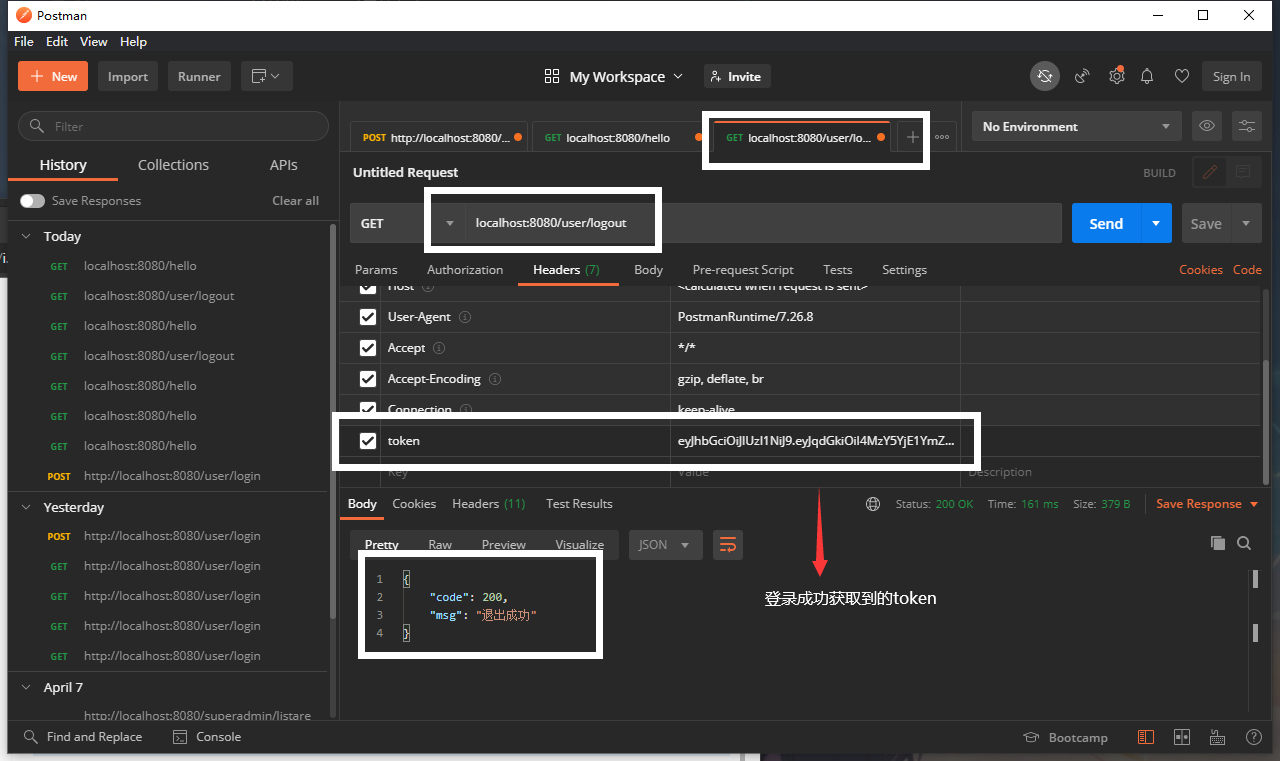Open the Send button dropdown arrow
Image resolution: width=1280 pixels, height=761 pixels.
[x=1156, y=223]
